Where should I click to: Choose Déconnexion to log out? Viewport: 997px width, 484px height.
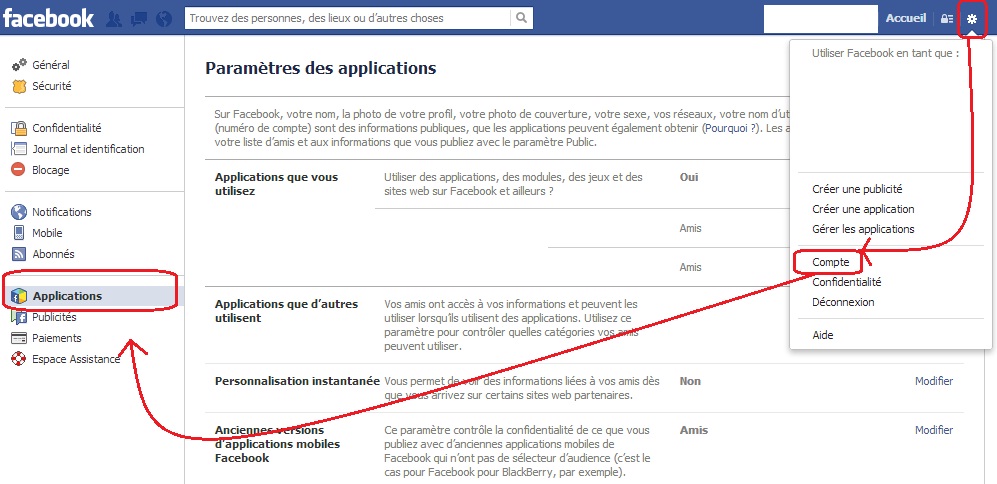pos(843,302)
